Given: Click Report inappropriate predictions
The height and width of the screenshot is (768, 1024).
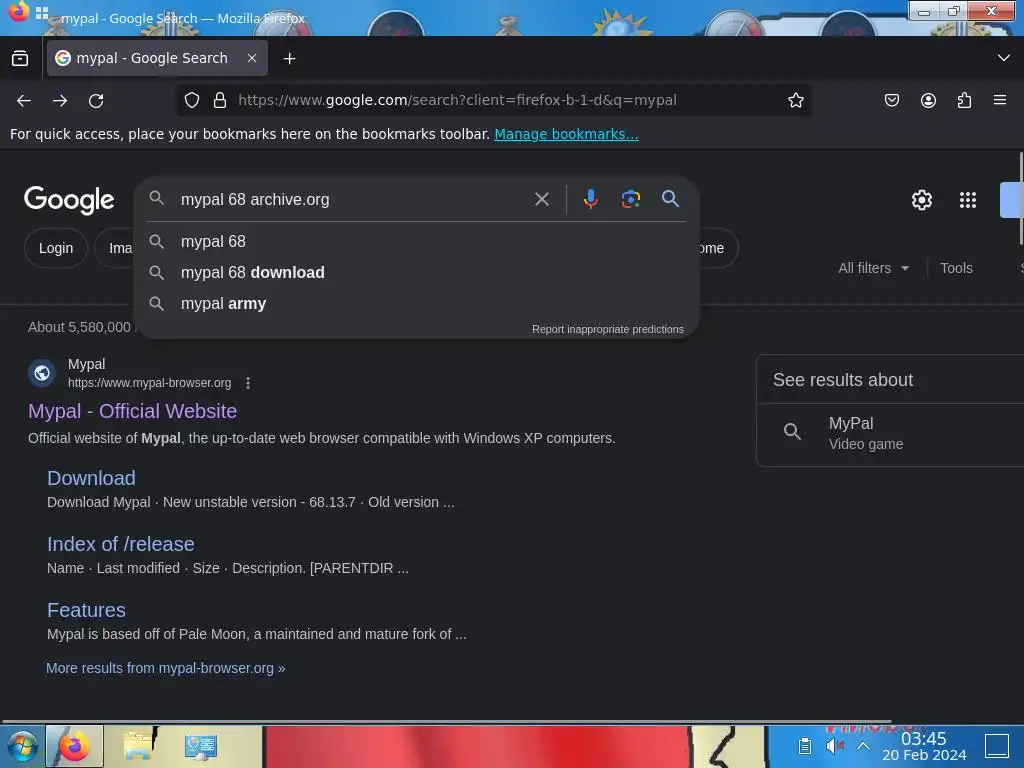Looking at the screenshot, I should point(607,329).
